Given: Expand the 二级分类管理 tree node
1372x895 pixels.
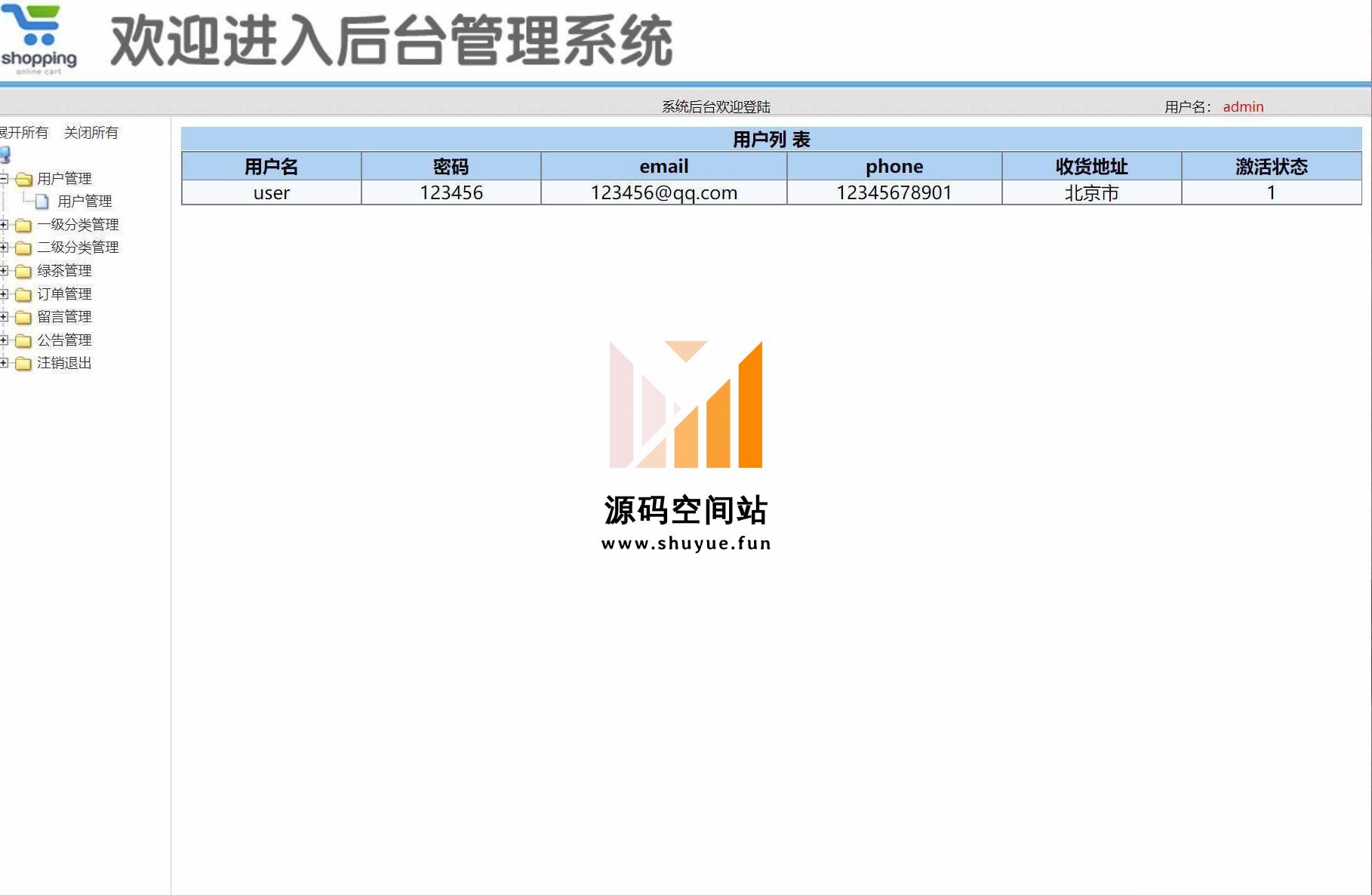Looking at the screenshot, I should tap(4, 248).
